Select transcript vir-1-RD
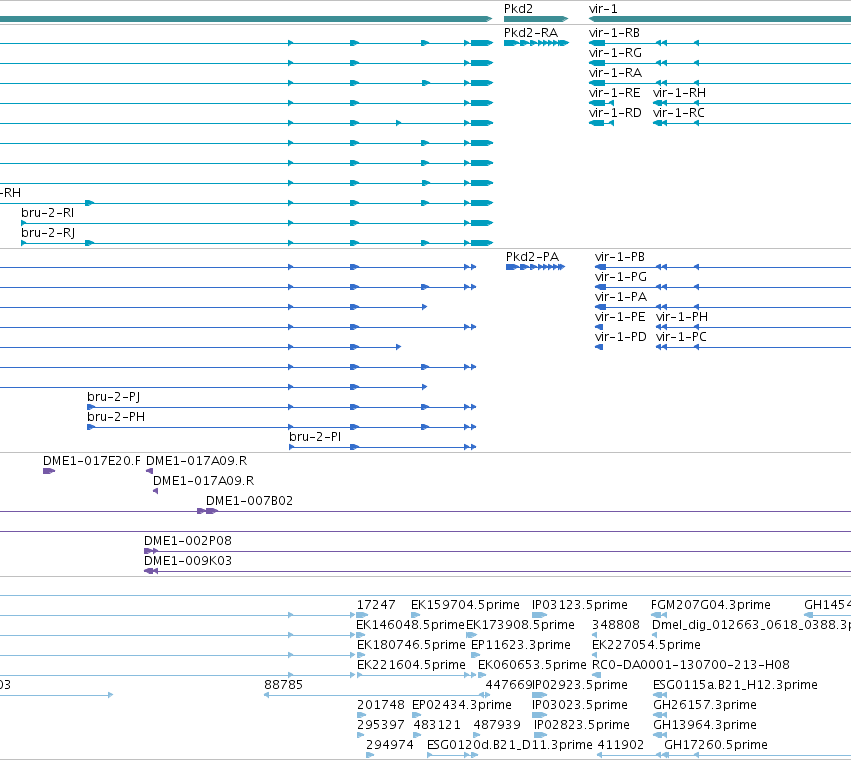Image resolution: width=851 pixels, height=760 pixels. (x=615, y=113)
